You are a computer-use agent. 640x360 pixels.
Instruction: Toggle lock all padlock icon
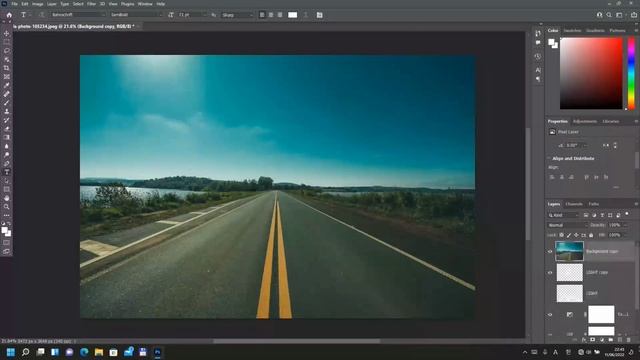coord(591,235)
